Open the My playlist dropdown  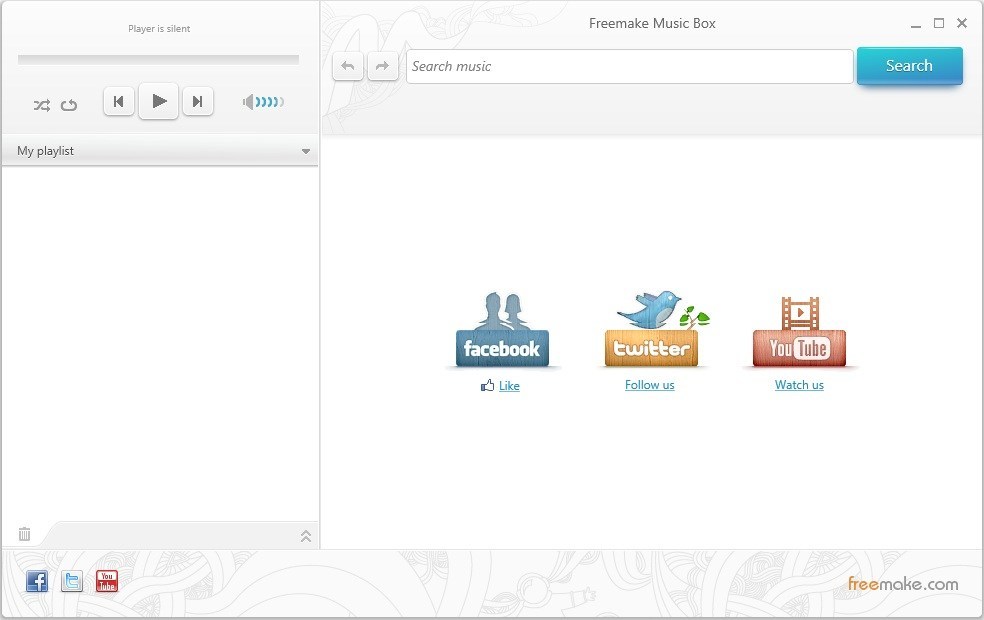[306, 150]
